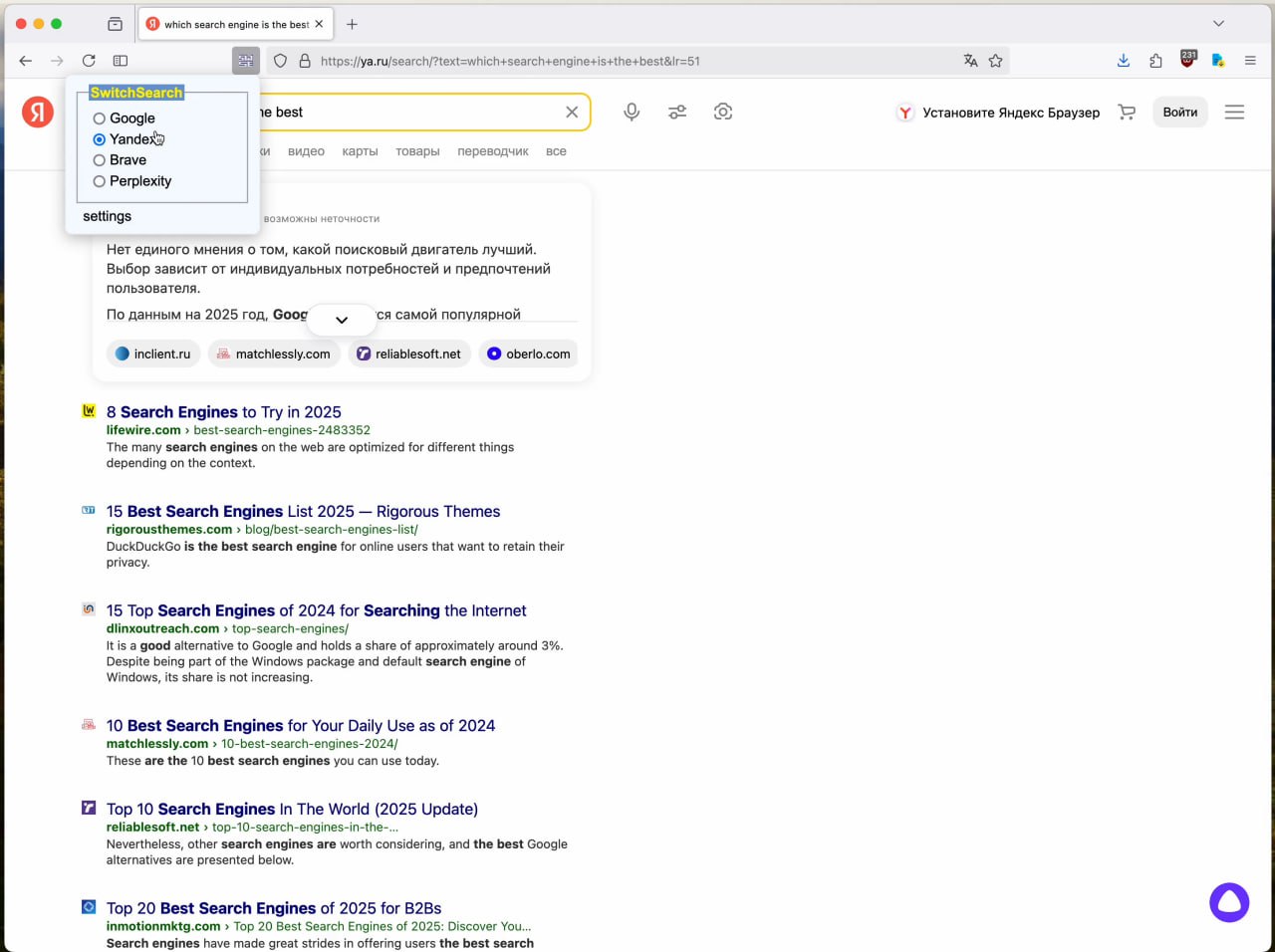This screenshot has height=952, width=1275.
Task: Open 'Top 20 Best Search Engines of 2025 for B2Bs'
Action: pyautogui.click(x=274, y=908)
